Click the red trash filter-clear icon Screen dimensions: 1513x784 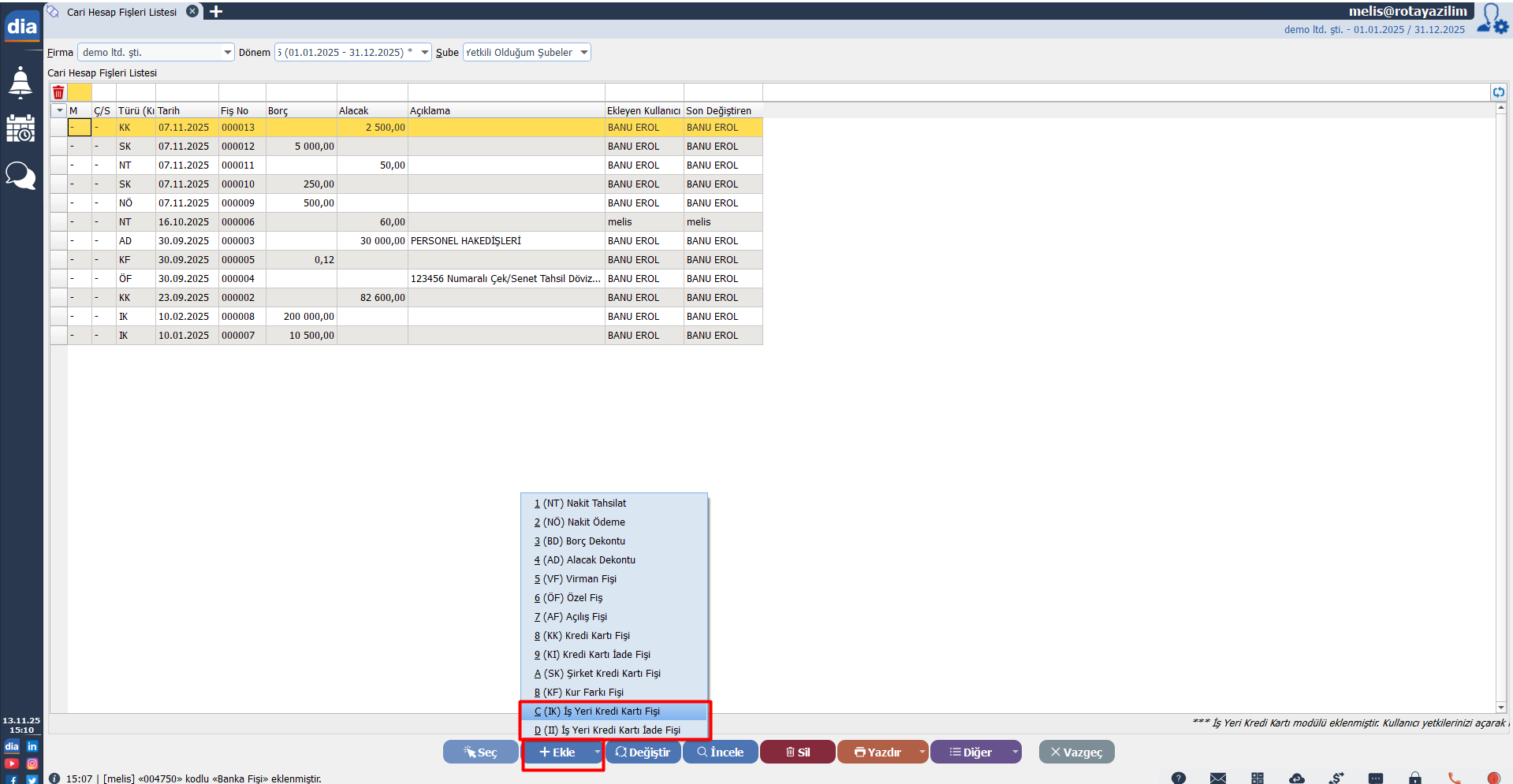coord(58,92)
